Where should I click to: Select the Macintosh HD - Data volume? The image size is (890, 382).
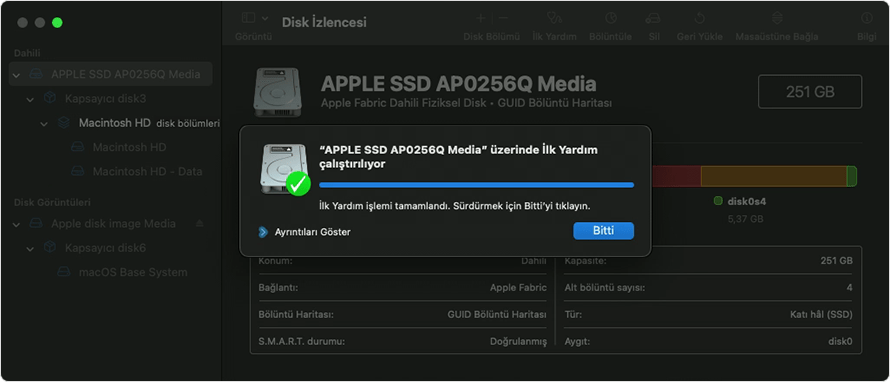[x=147, y=171]
